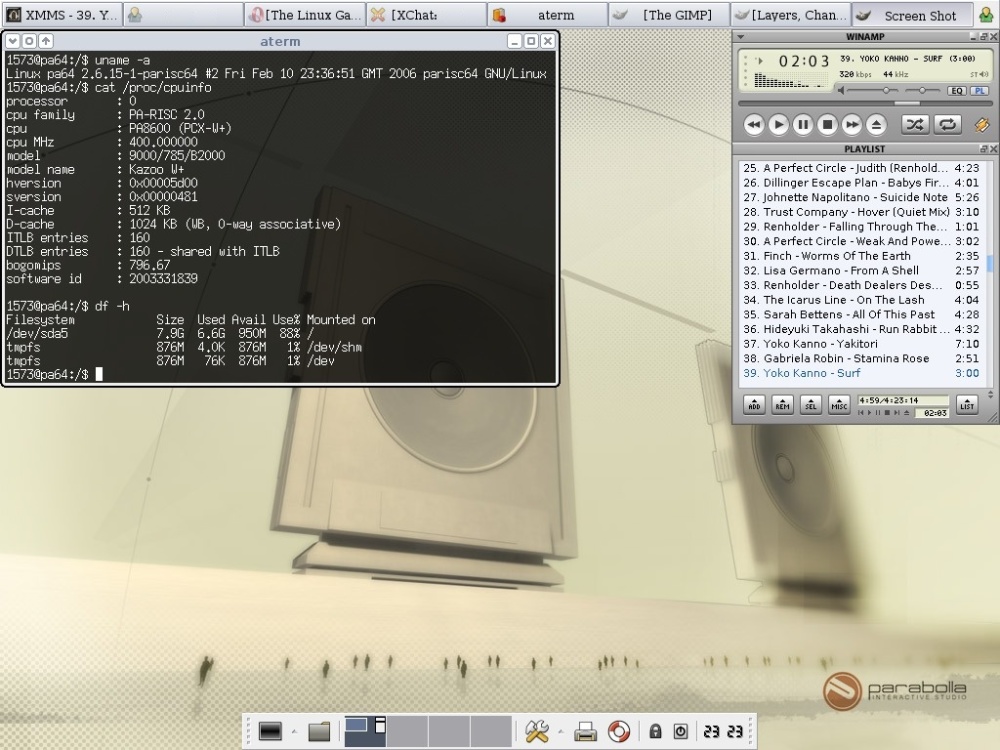Click the playlist scroll up/down arrows

tap(990, 395)
